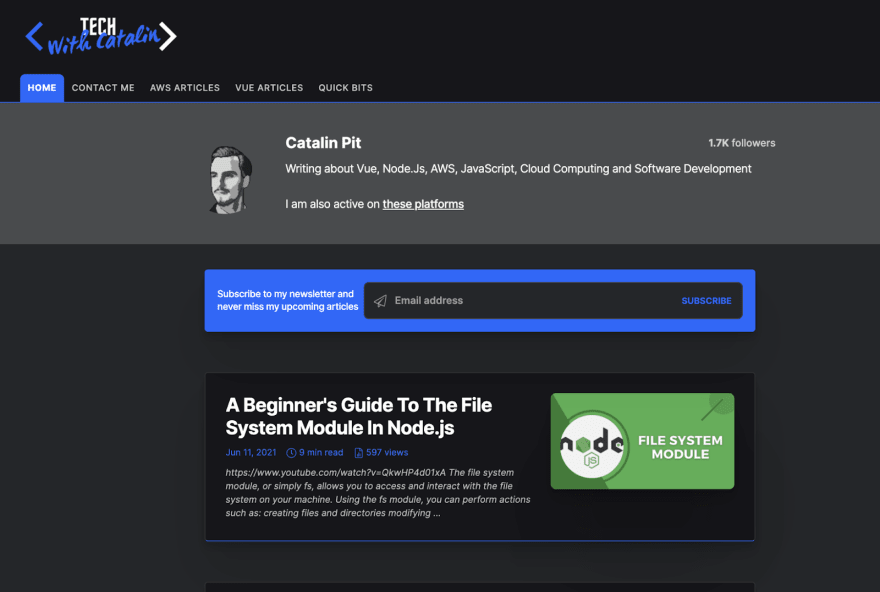Image resolution: width=880 pixels, height=592 pixels.
Task: Click the Jun 11, 2021 article date
Action: (x=251, y=452)
